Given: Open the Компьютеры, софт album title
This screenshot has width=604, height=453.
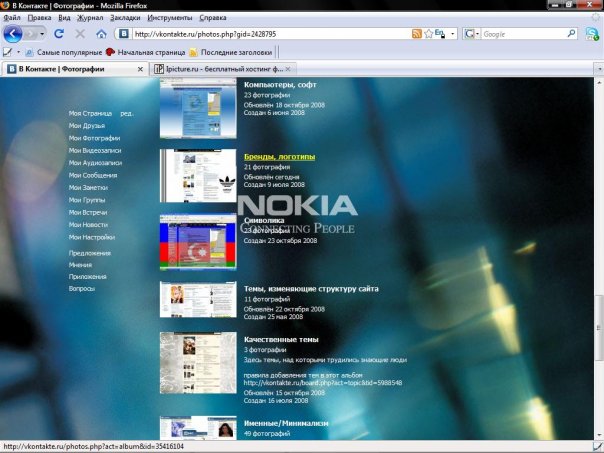Looking at the screenshot, I should (280, 85).
